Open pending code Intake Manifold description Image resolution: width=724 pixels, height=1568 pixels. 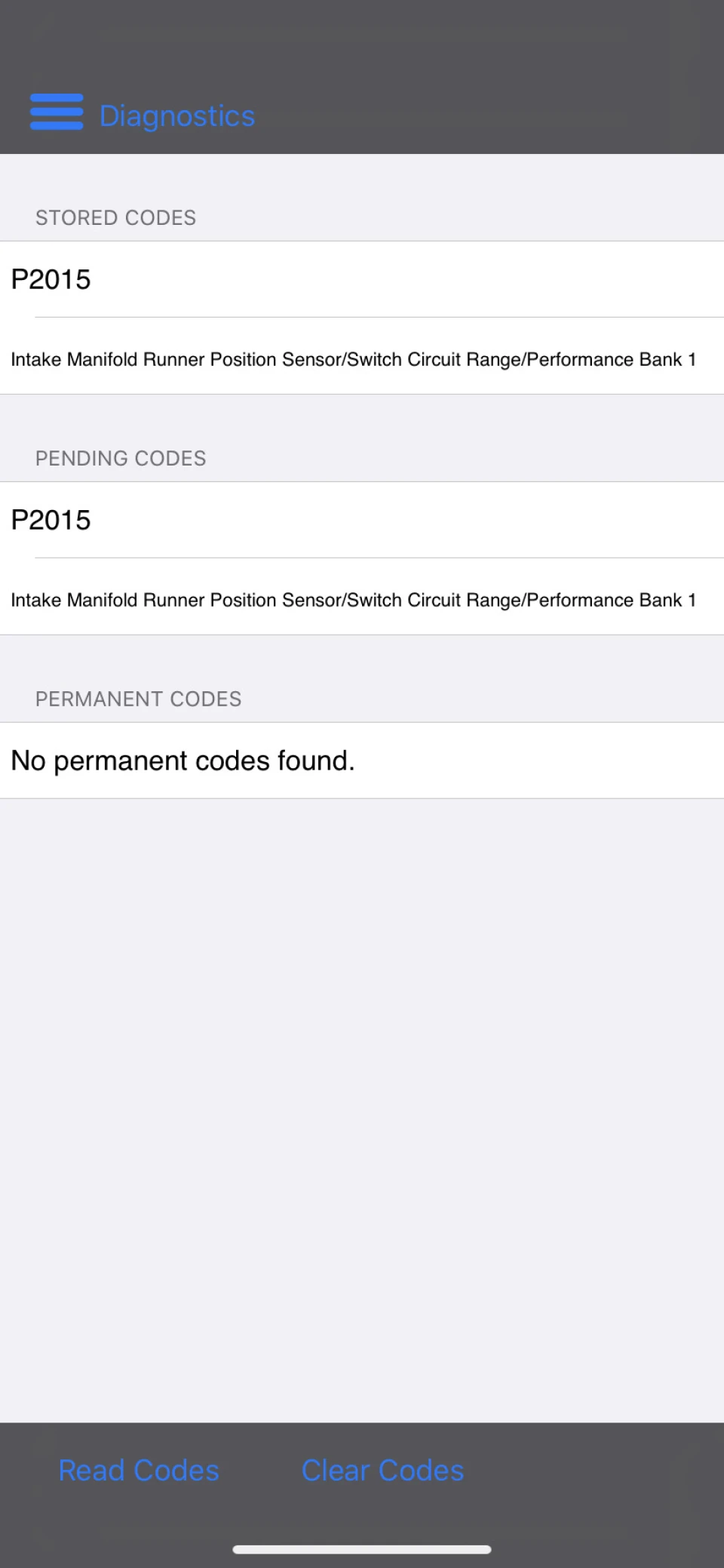click(362, 600)
